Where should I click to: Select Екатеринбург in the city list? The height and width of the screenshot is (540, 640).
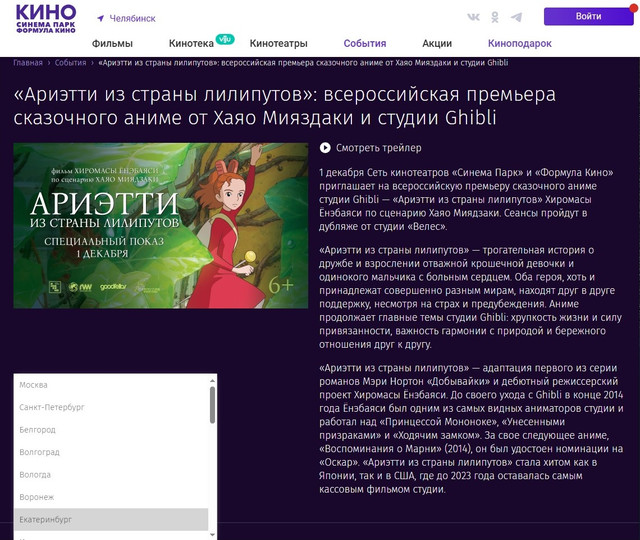pyautogui.click(x=111, y=520)
